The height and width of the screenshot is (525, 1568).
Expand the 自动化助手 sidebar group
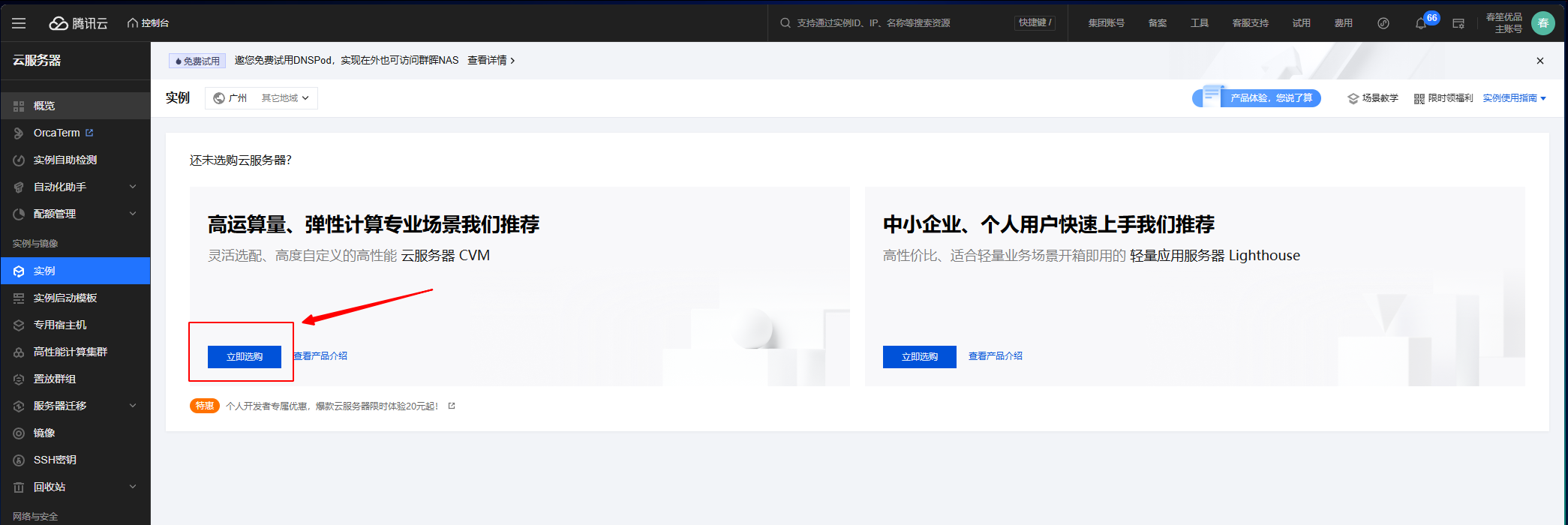click(75, 187)
